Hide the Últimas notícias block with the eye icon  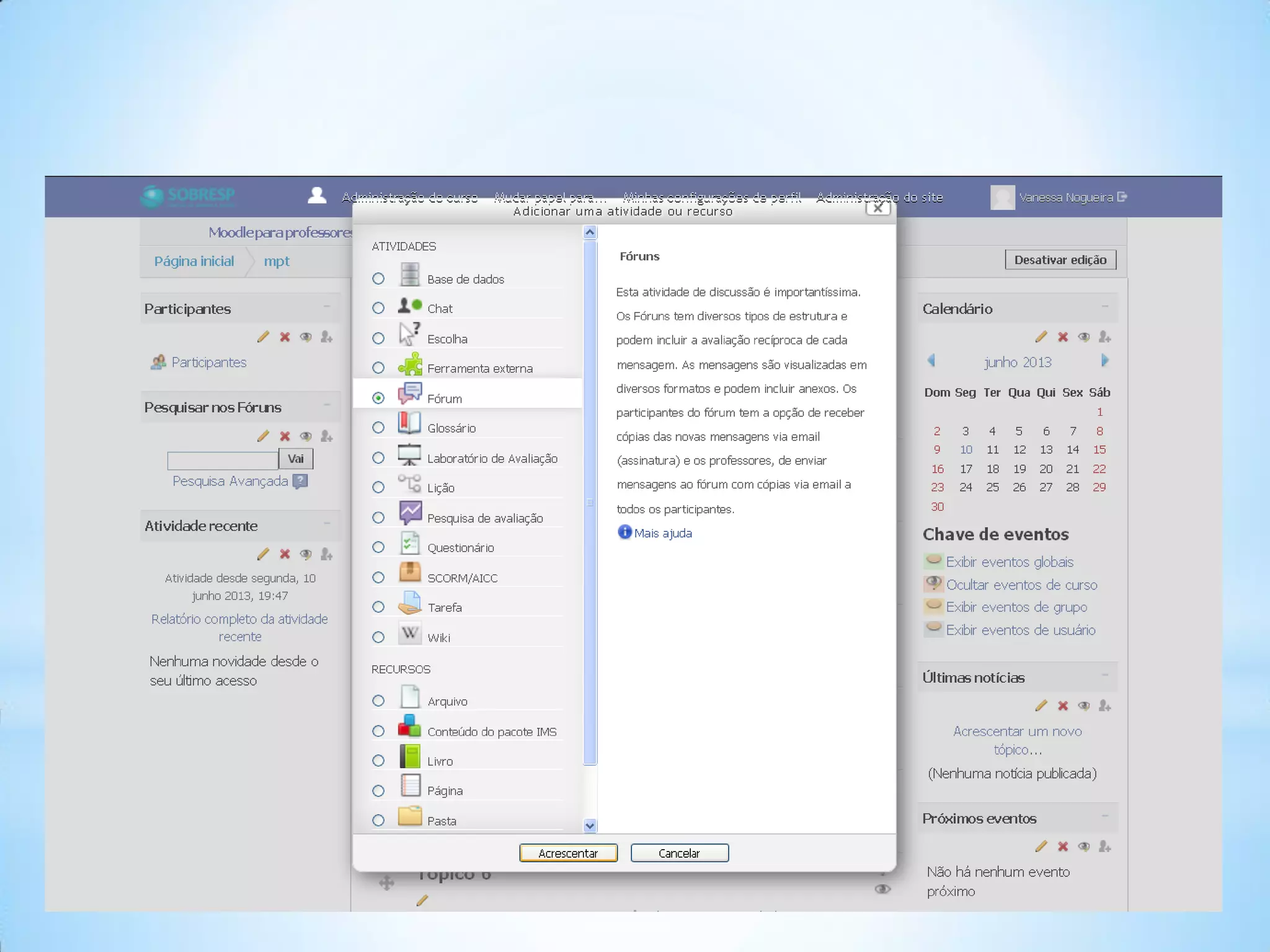click(x=1084, y=706)
